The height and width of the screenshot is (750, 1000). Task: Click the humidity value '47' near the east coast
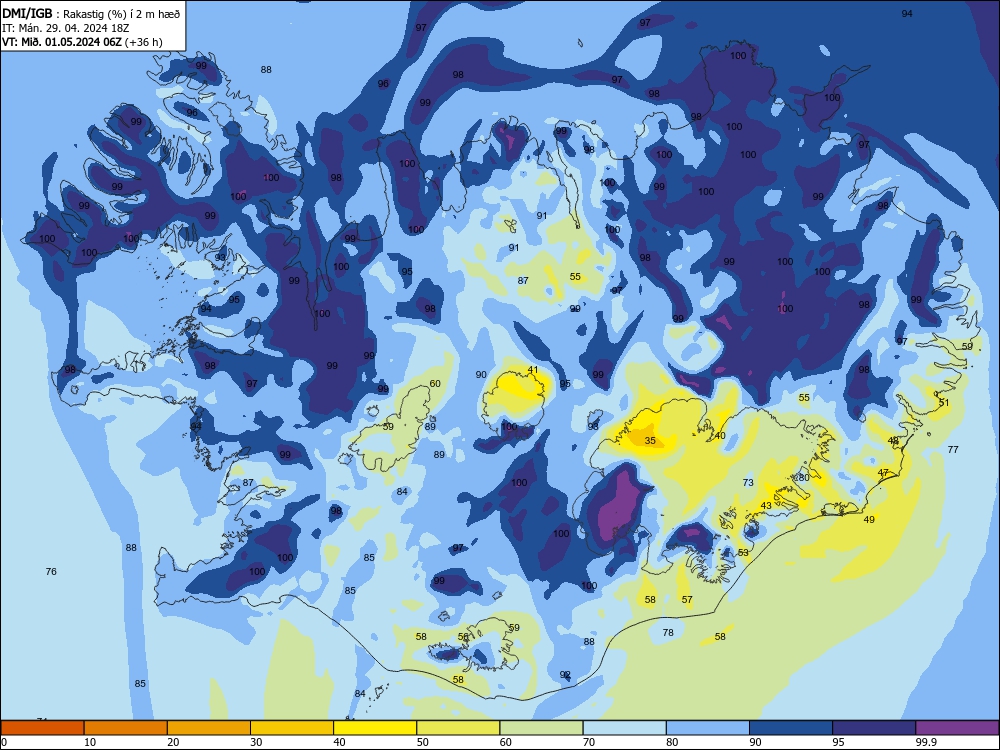tap(883, 473)
